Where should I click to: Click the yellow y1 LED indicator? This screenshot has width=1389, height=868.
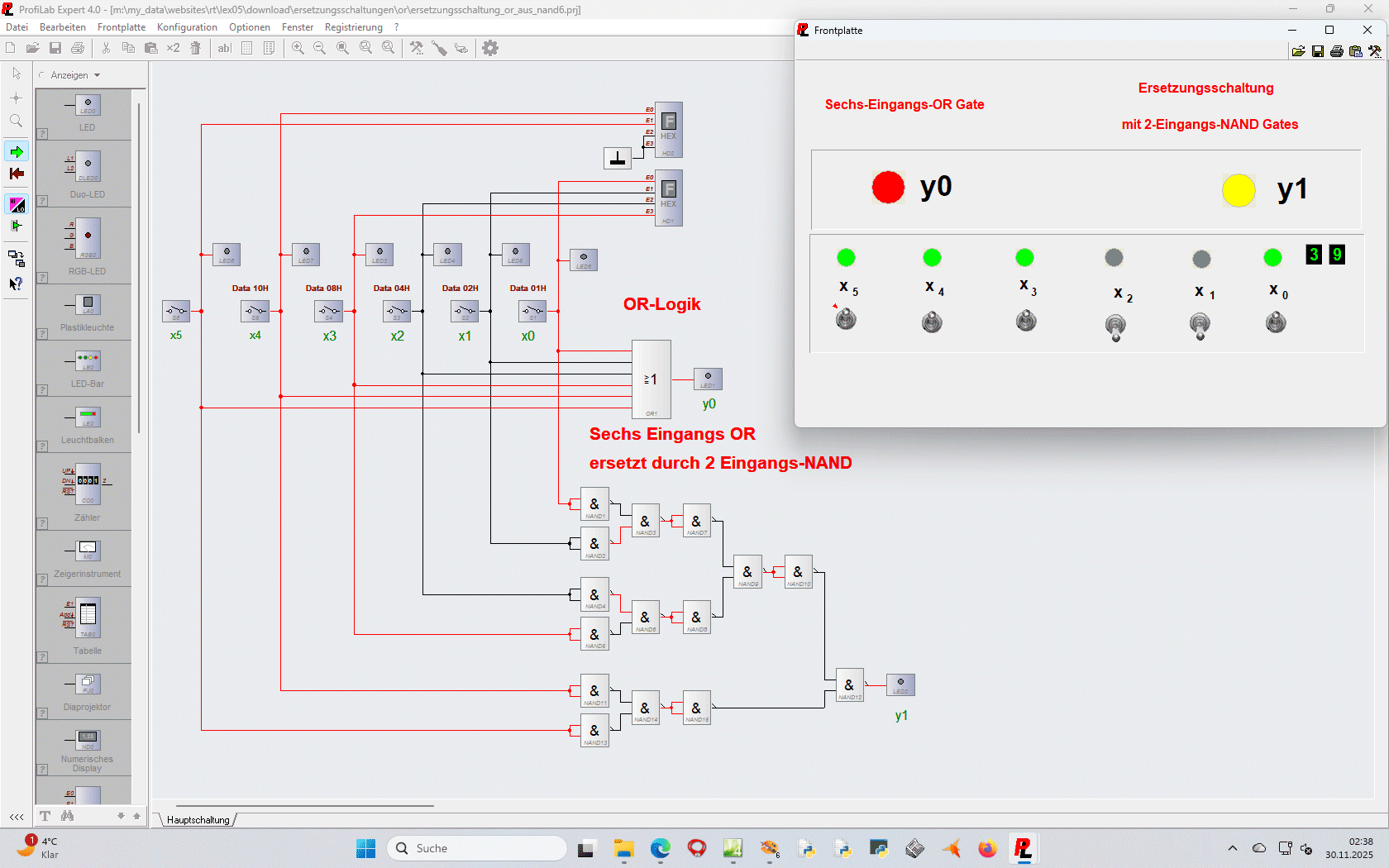[1238, 190]
